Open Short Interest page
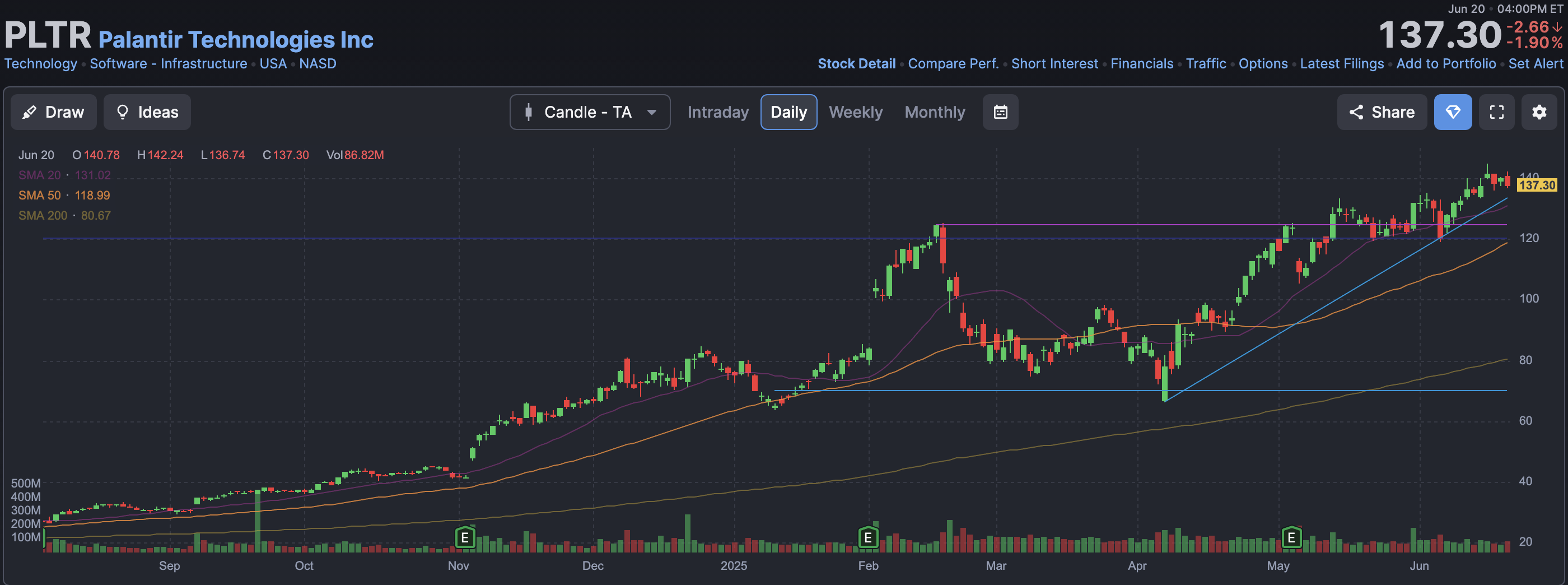 (x=1055, y=64)
